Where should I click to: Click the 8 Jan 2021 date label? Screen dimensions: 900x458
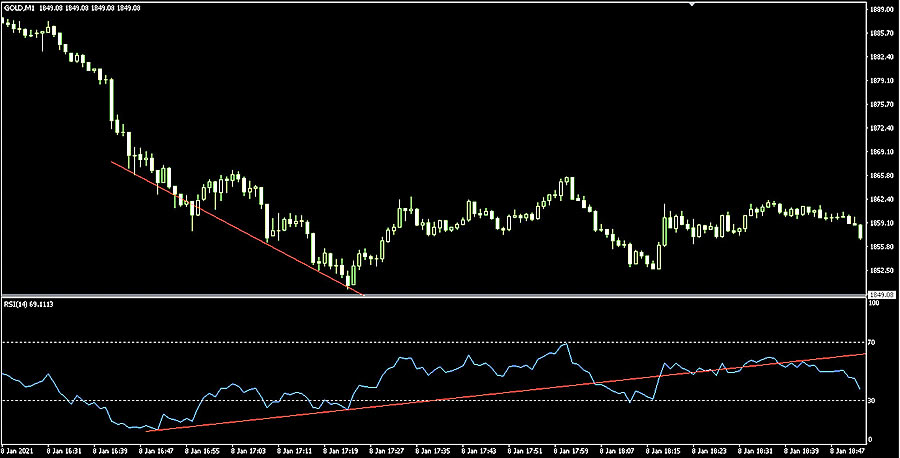click(x=17, y=451)
